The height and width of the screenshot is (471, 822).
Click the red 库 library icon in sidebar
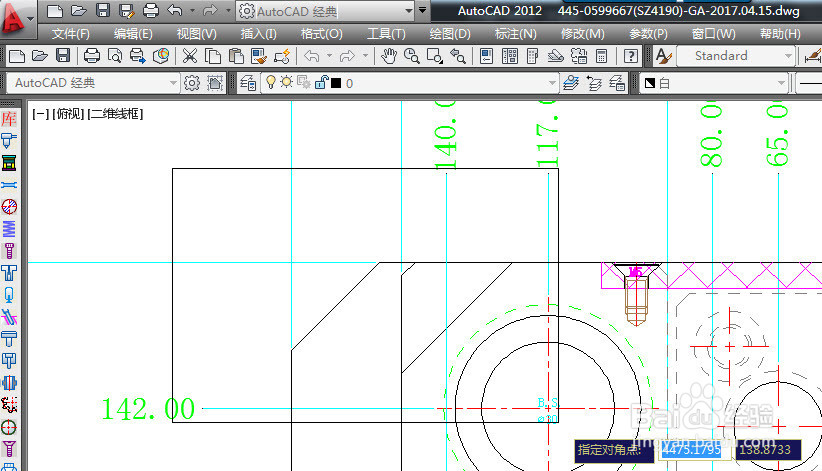9,119
